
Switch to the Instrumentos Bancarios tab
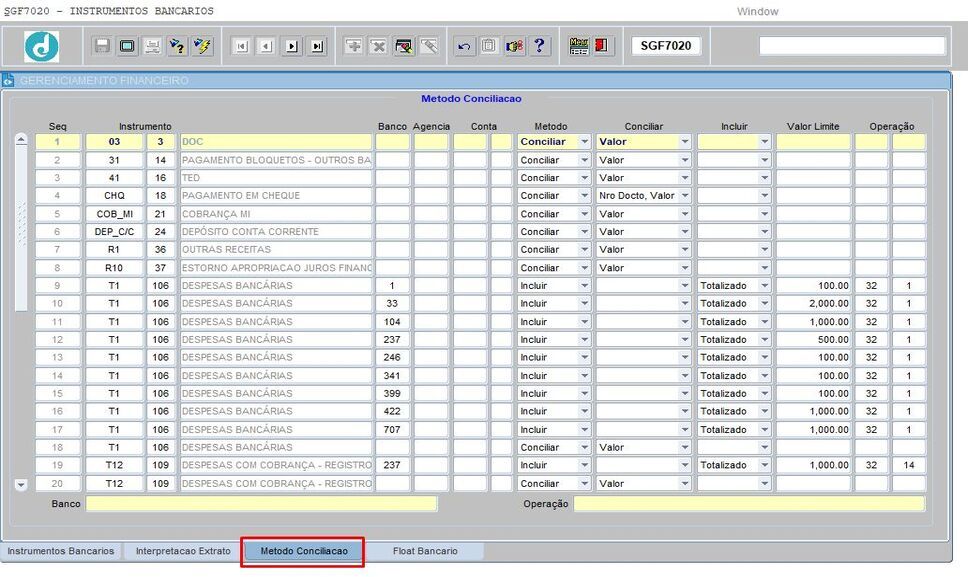[60, 551]
